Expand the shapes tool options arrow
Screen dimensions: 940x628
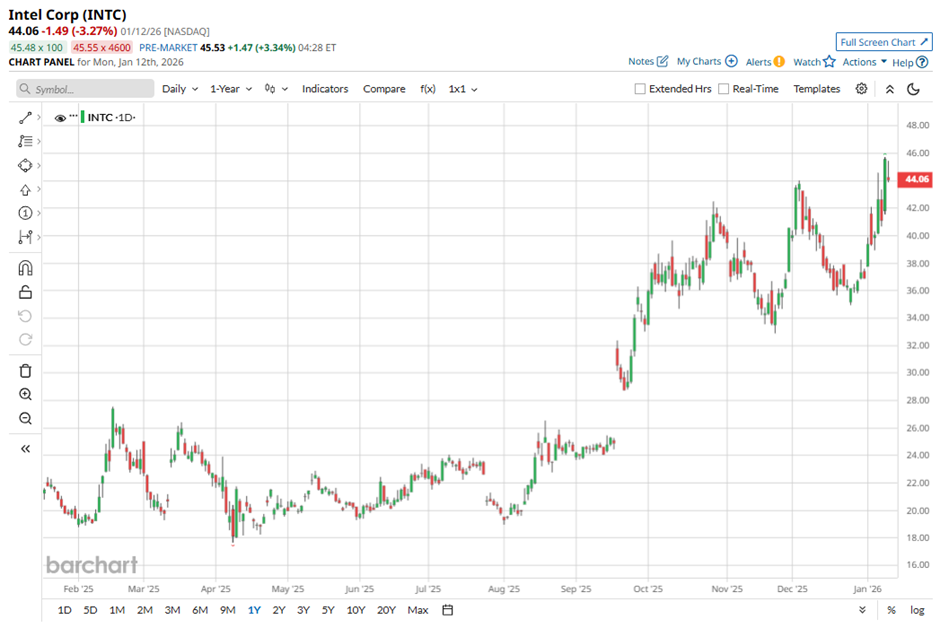click(x=39, y=165)
